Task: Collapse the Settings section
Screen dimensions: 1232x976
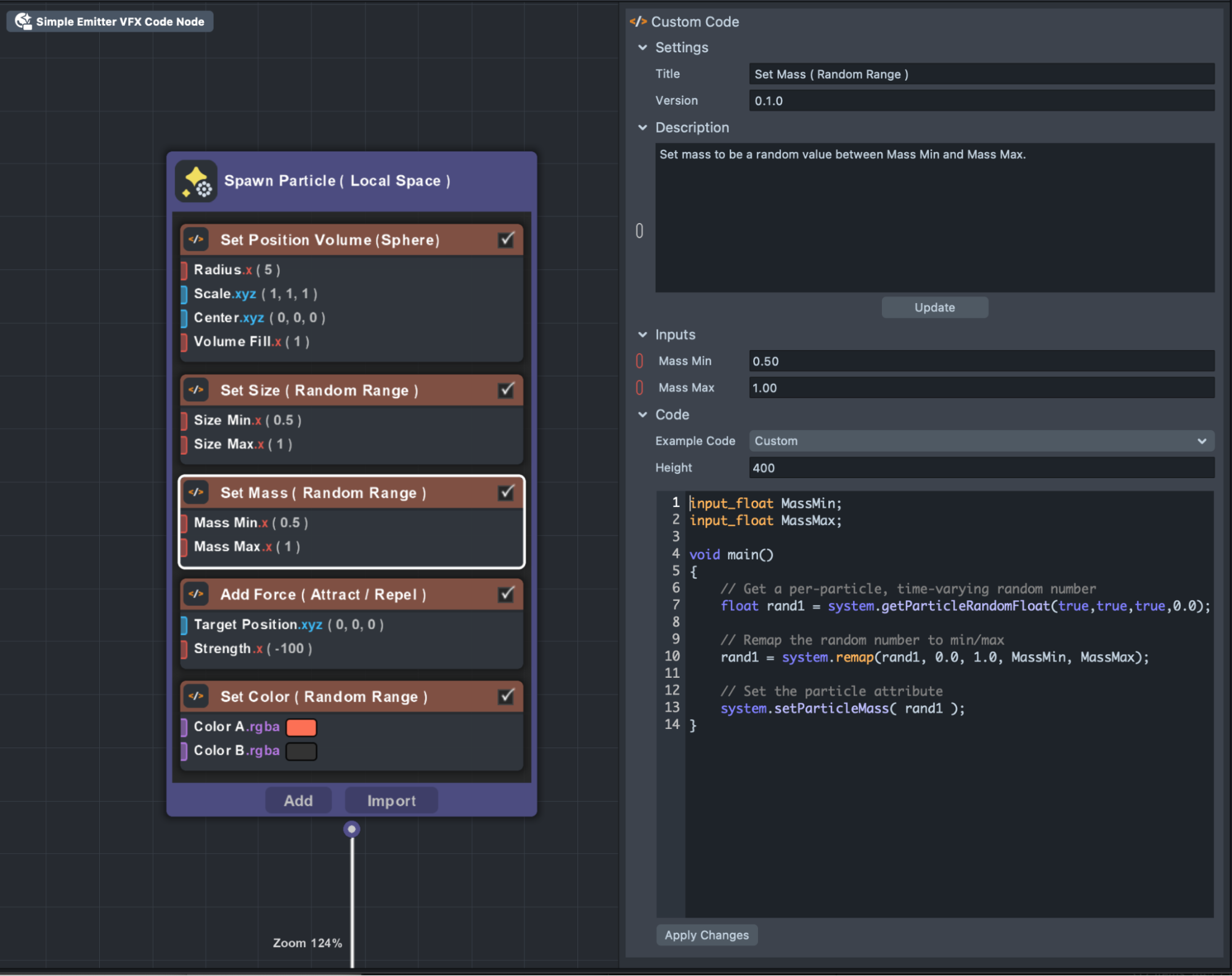Action: tap(643, 47)
